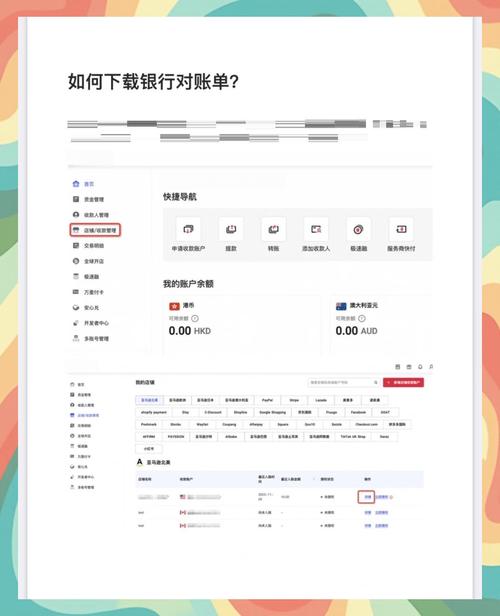Select the Facebook store tab
This screenshot has width=500, height=616.
tap(358, 412)
